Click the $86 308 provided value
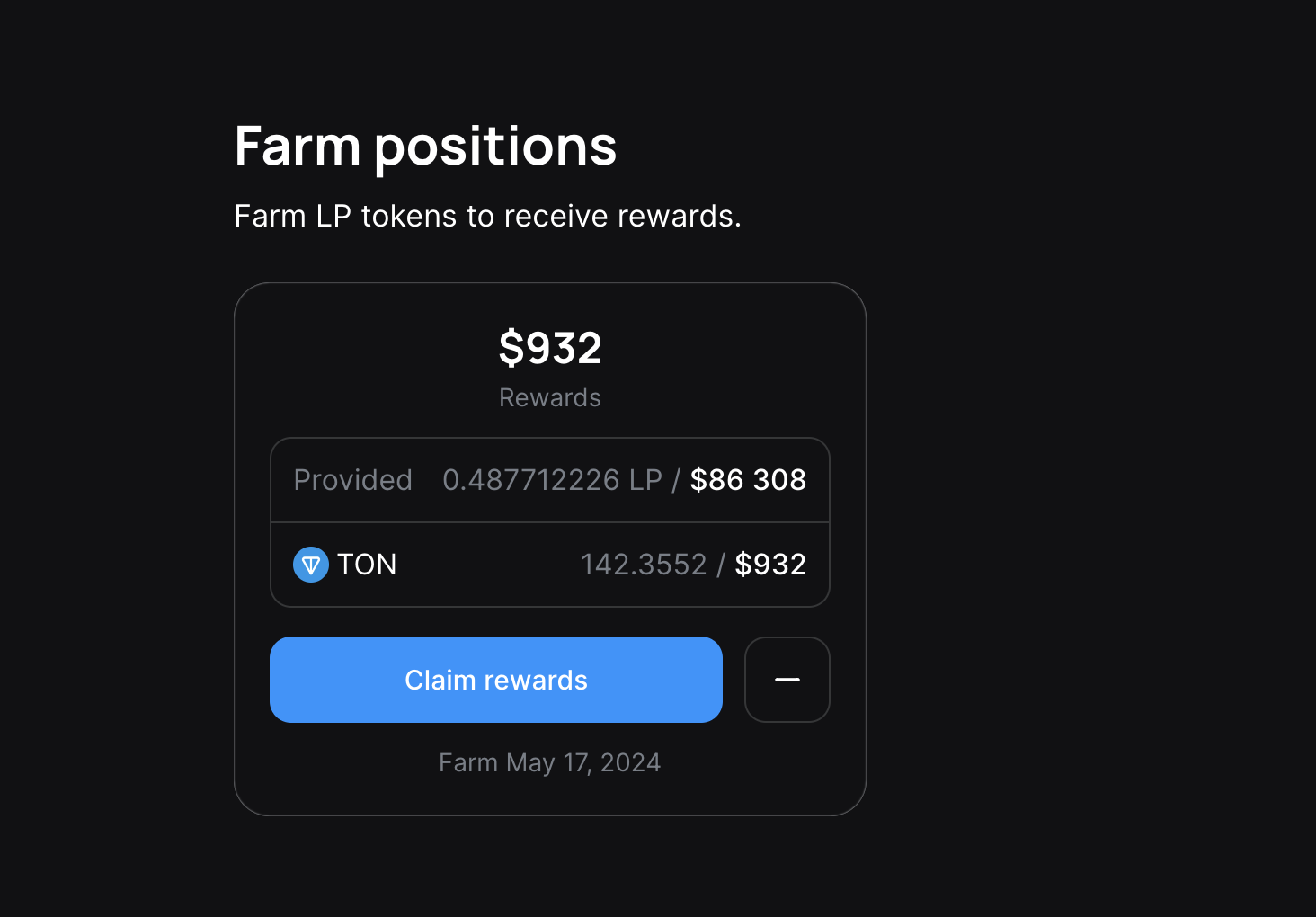Image resolution: width=1316 pixels, height=917 pixels. pos(748,480)
